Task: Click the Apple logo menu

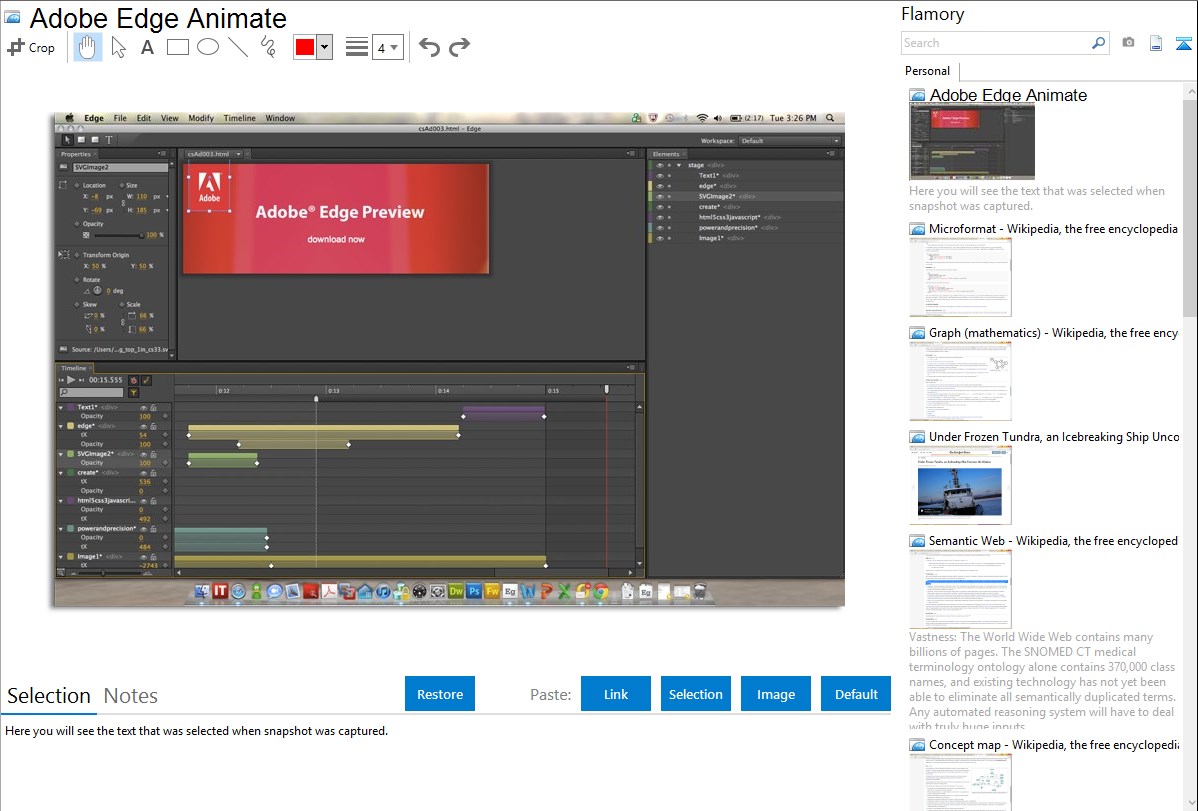Action: 70,118
